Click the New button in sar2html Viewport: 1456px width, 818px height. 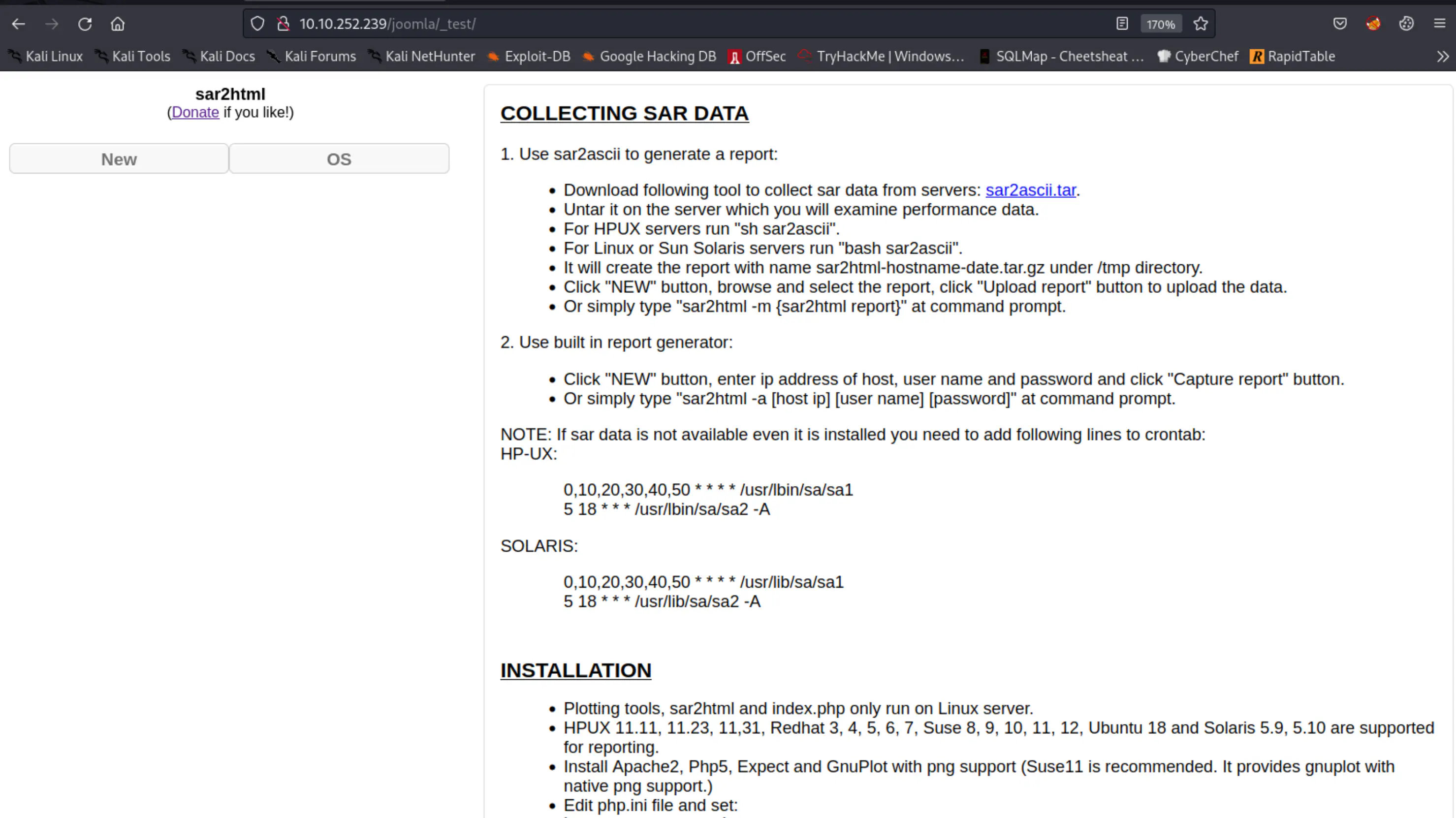tap(119, 159)
